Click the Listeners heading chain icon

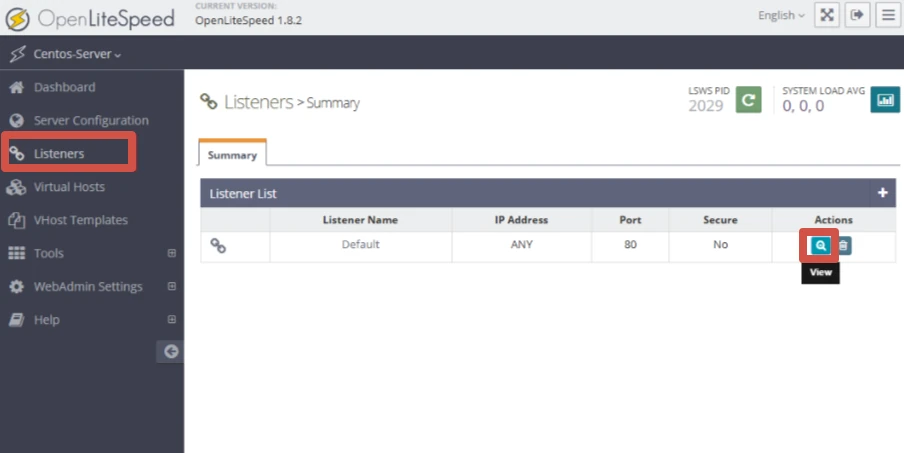[209, 101]
